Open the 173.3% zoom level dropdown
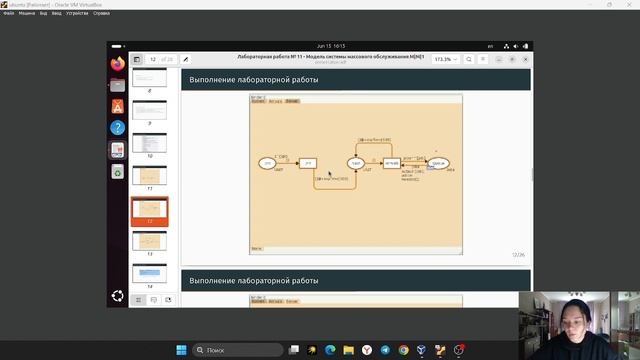This screenshot has width=640, height=360. [x=445, y=60]
